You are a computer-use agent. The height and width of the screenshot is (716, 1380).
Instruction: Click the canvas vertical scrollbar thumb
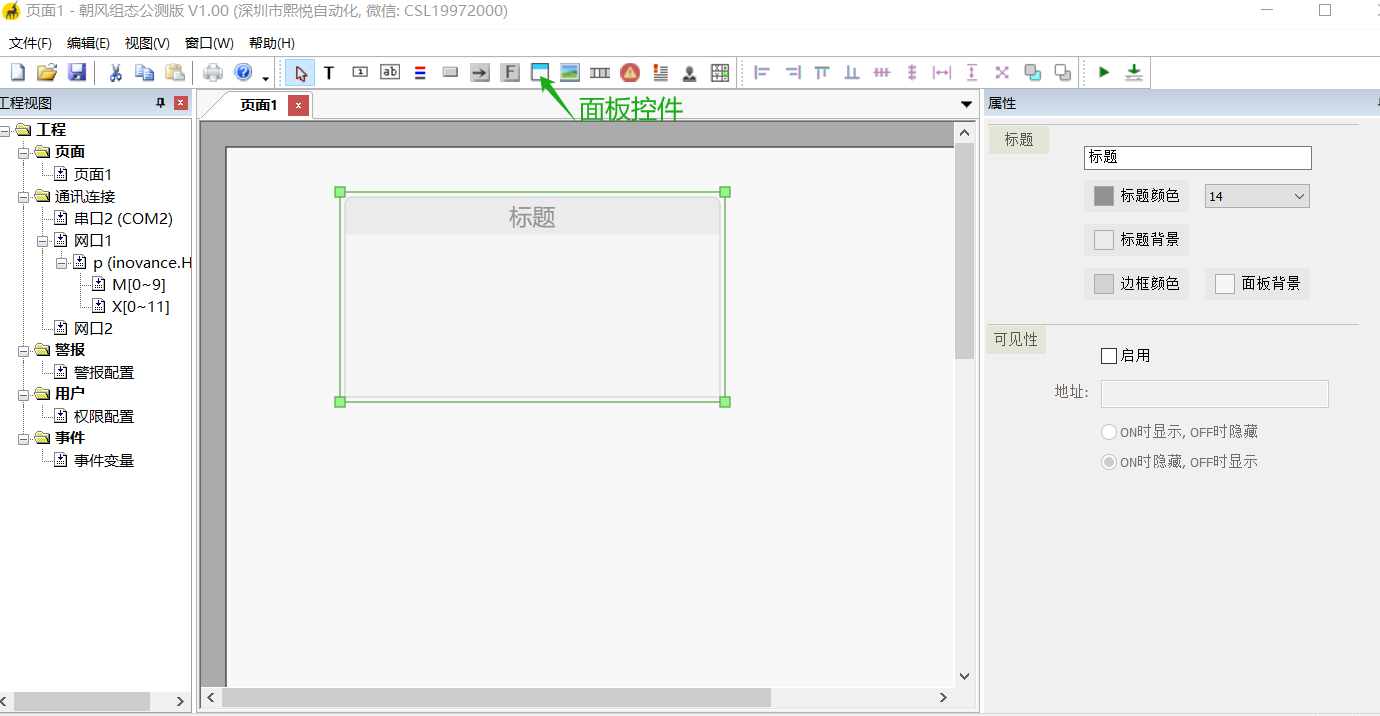(964, 251)
